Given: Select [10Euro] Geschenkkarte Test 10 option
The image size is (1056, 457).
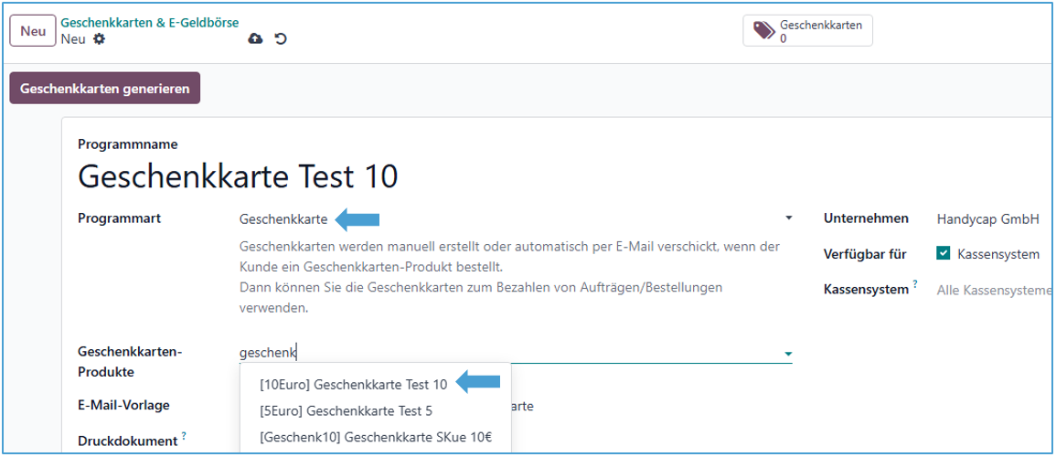Looking at the screenshot, I should tap(353, 384).
